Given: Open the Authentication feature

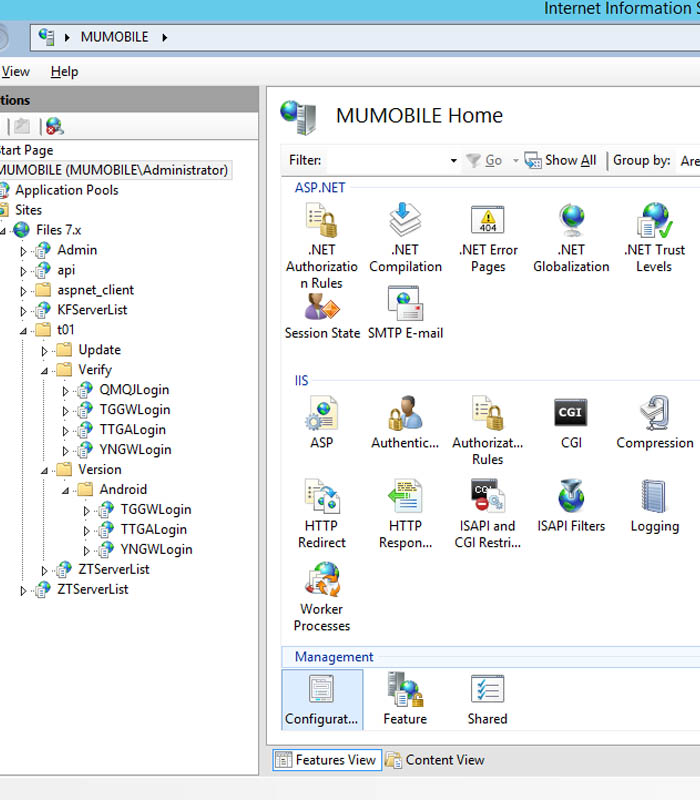Looking at the screenshot, I should [x=405, y=422].
